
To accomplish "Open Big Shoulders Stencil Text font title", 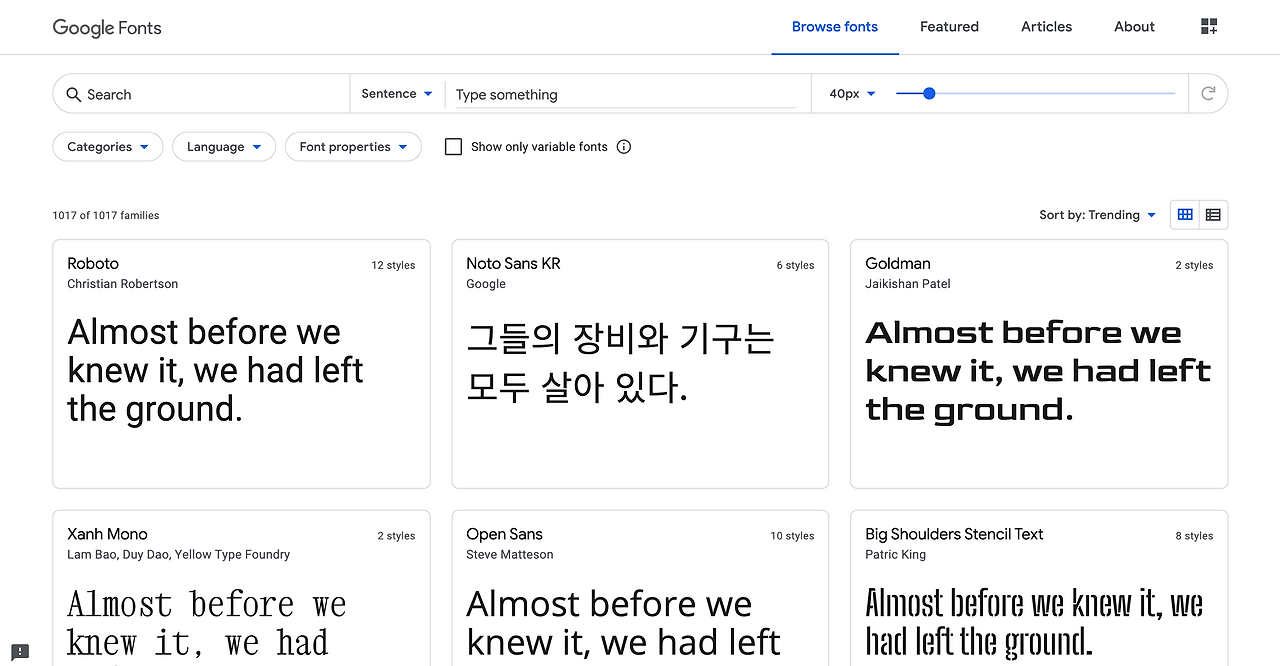I will tap(954, 534).
